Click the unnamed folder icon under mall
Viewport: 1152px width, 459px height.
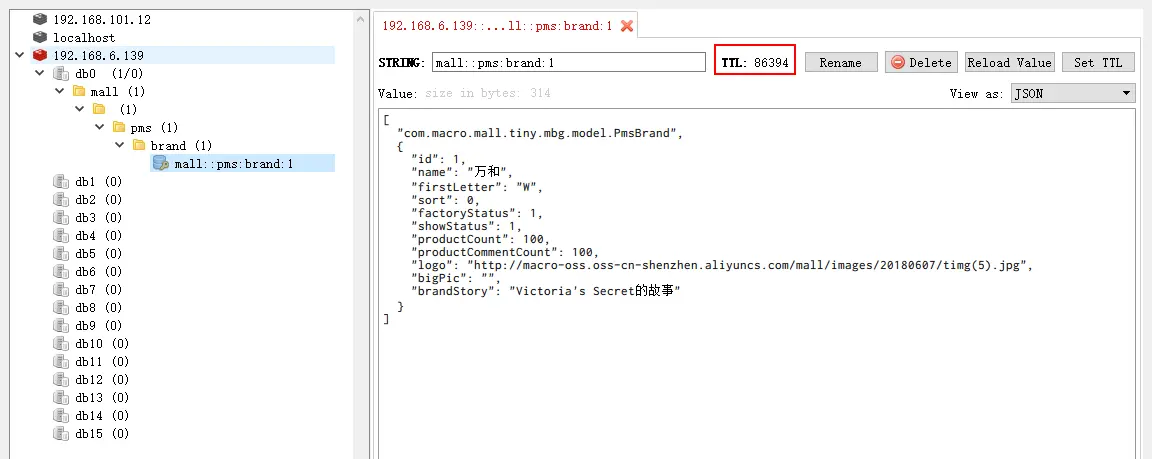tap(99, 109)
